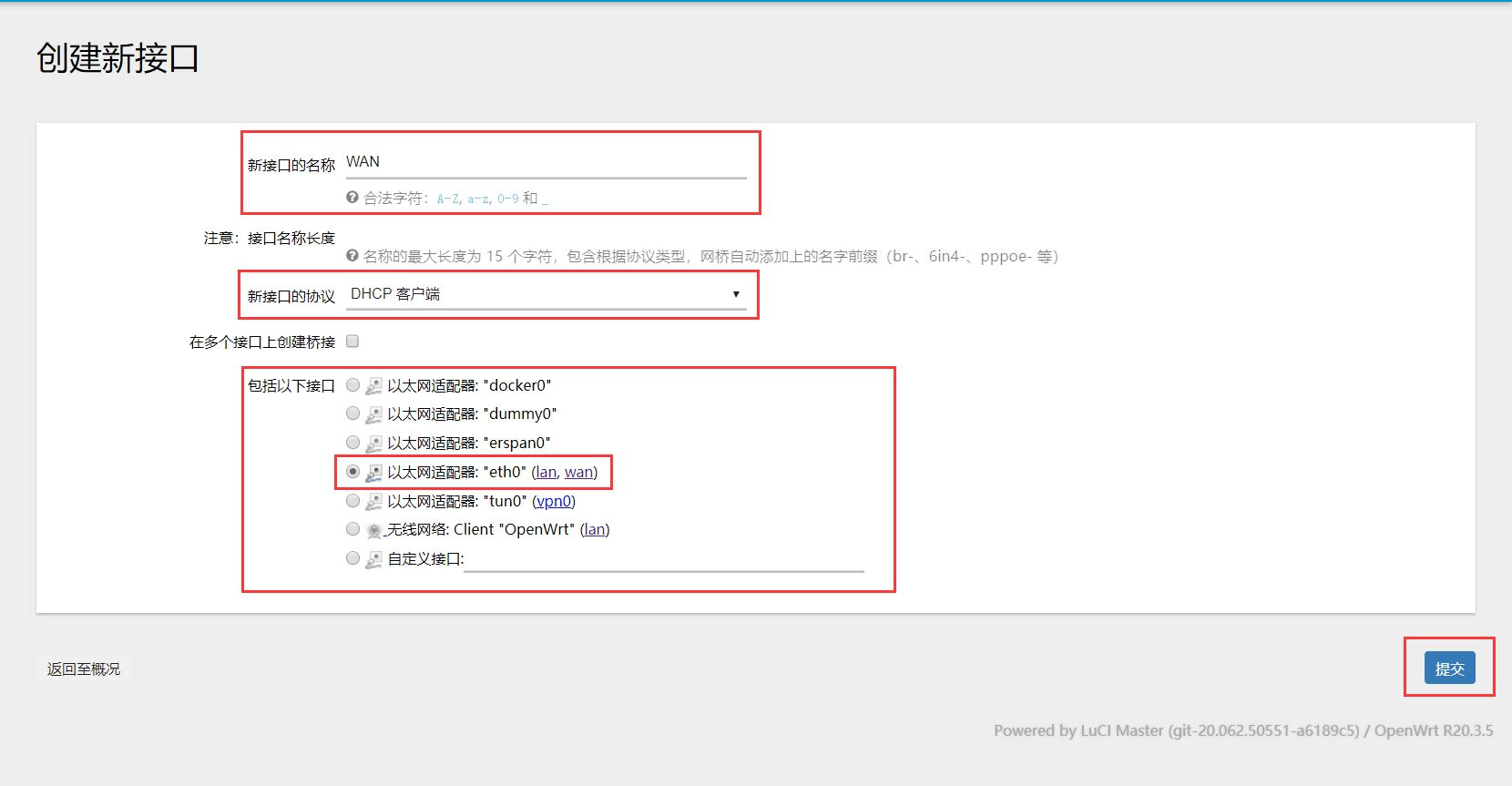Select the eth0 adapter radio button
Viewport: 1512px width, 786px height.
pyautogui.click(x=352, y=472)
